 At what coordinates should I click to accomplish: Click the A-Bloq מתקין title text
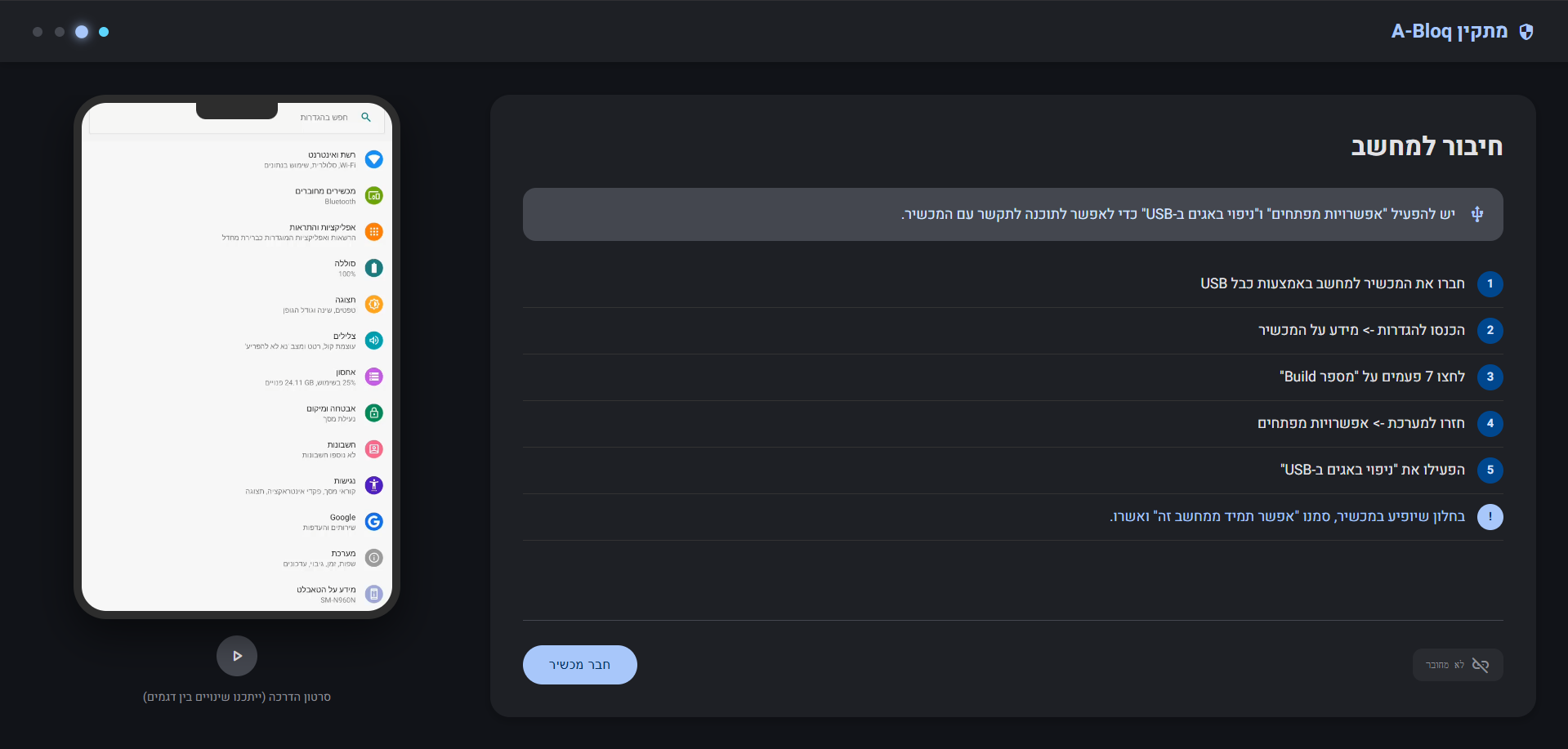[1449, 31]
